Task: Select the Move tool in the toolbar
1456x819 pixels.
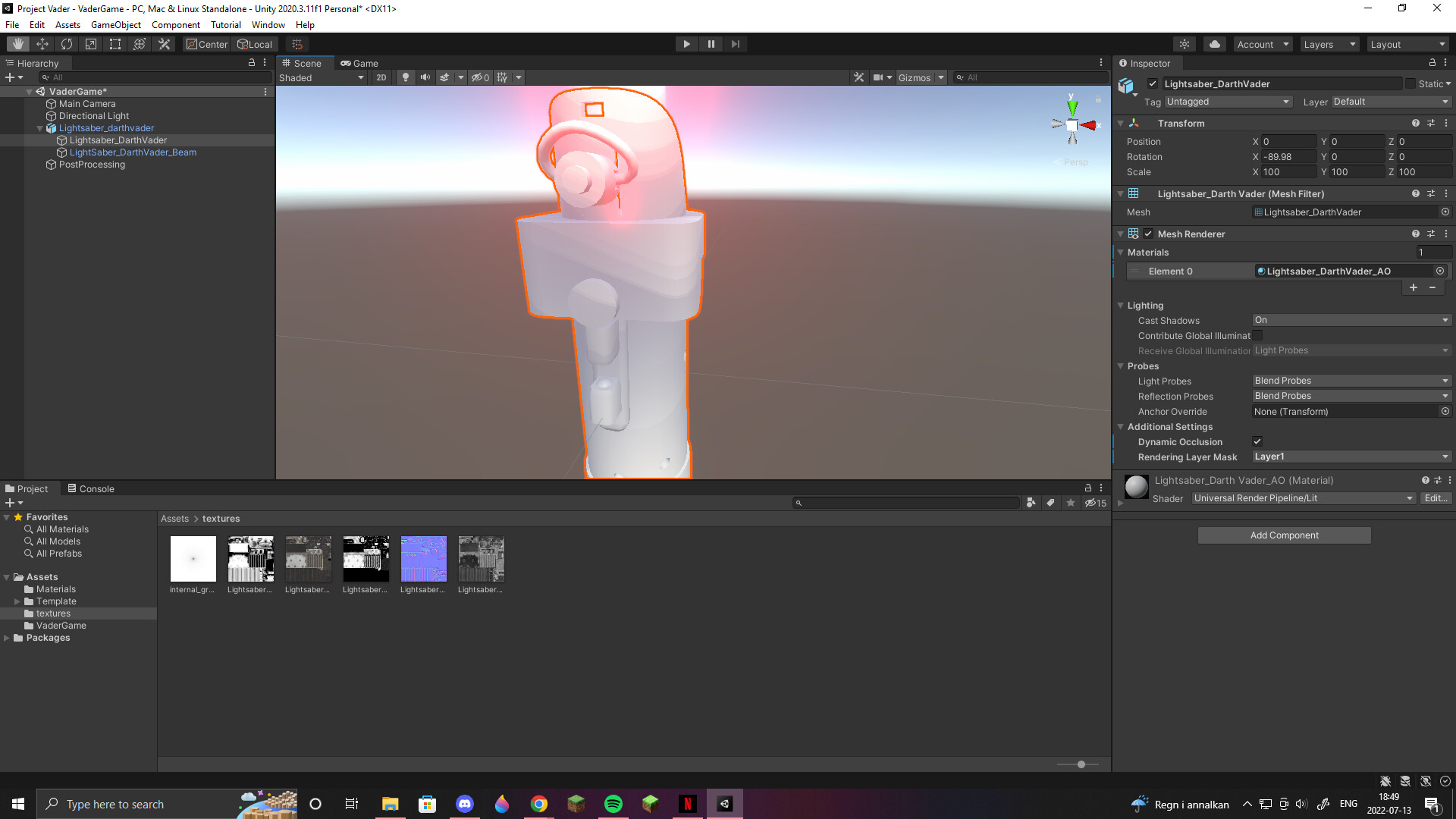Action: [x=42, y=43]
